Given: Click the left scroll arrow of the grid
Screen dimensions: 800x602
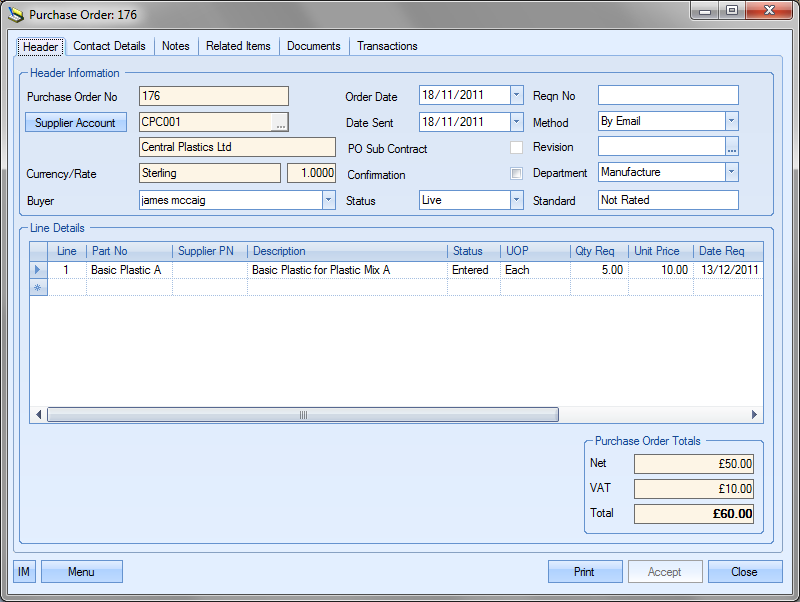Looking at the screenshot, I should click(39, 415).
